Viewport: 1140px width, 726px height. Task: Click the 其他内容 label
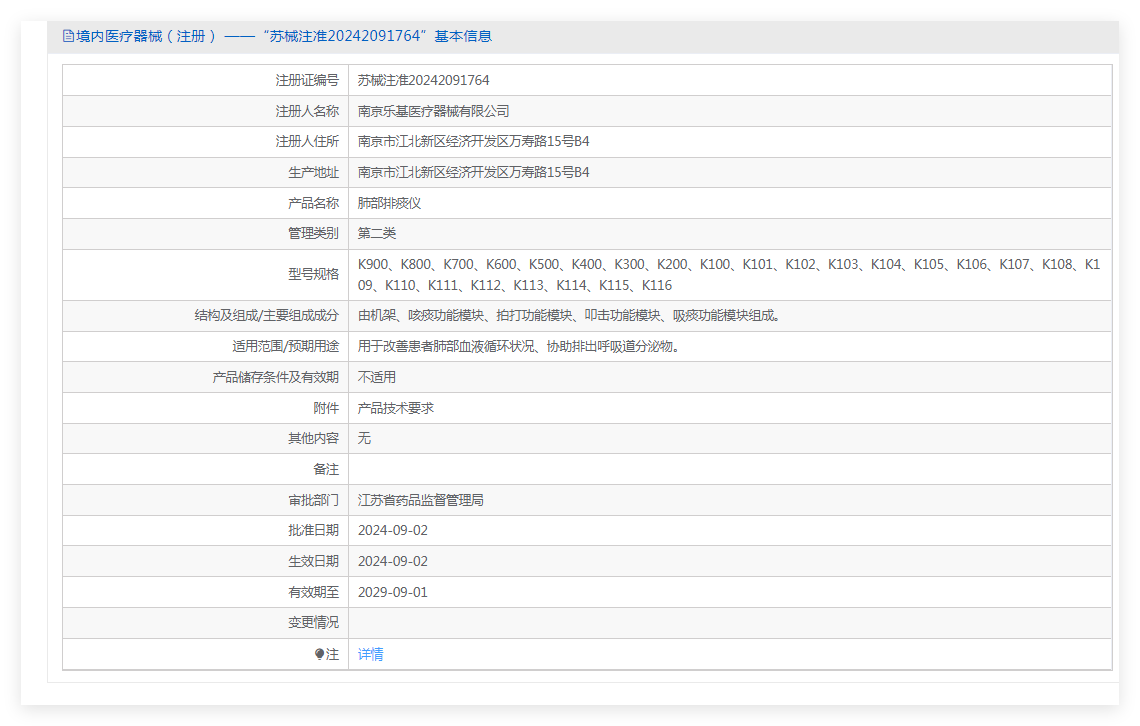point(313,438)
